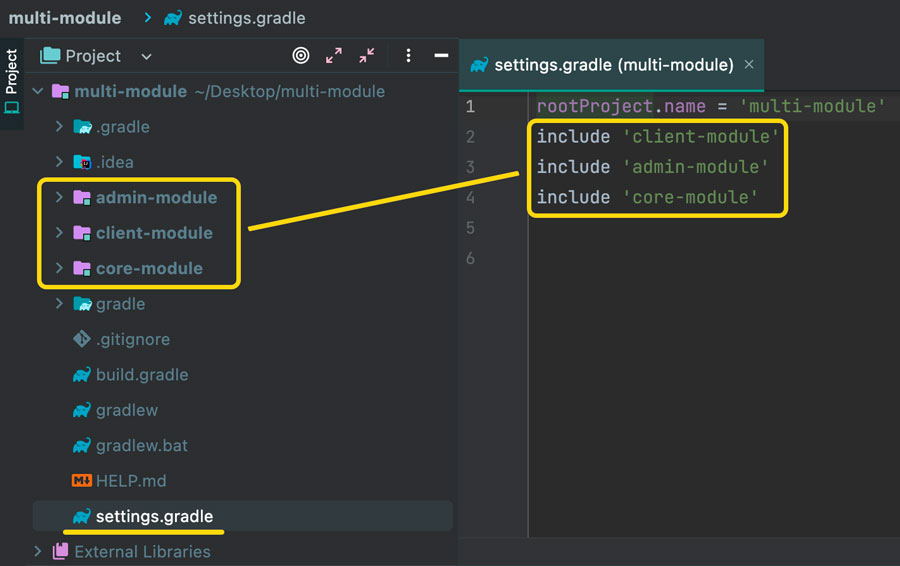Collapse the multi-module root folder

tap(38, 91)
